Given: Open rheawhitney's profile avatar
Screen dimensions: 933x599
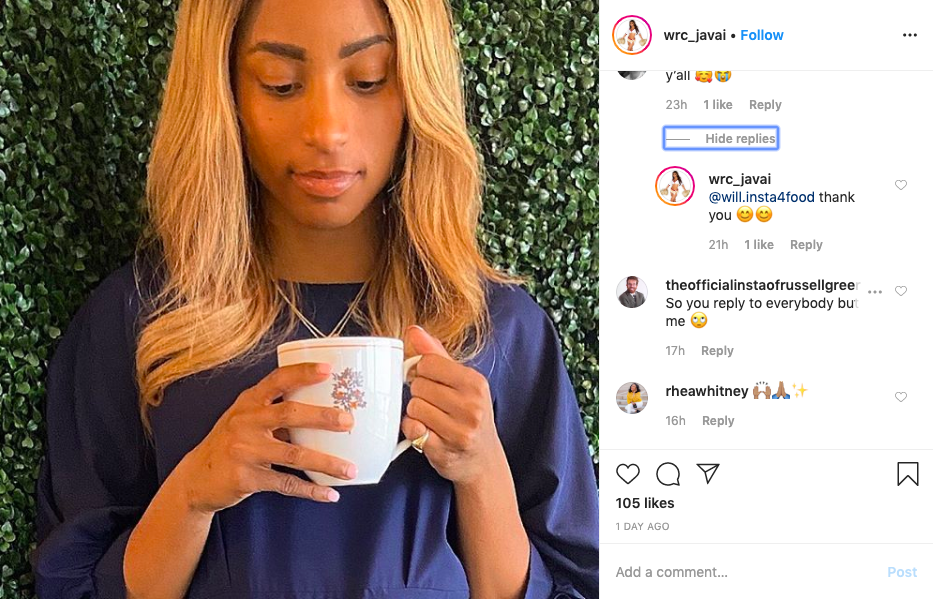Looking at the screenshot, I should point(632,398).
